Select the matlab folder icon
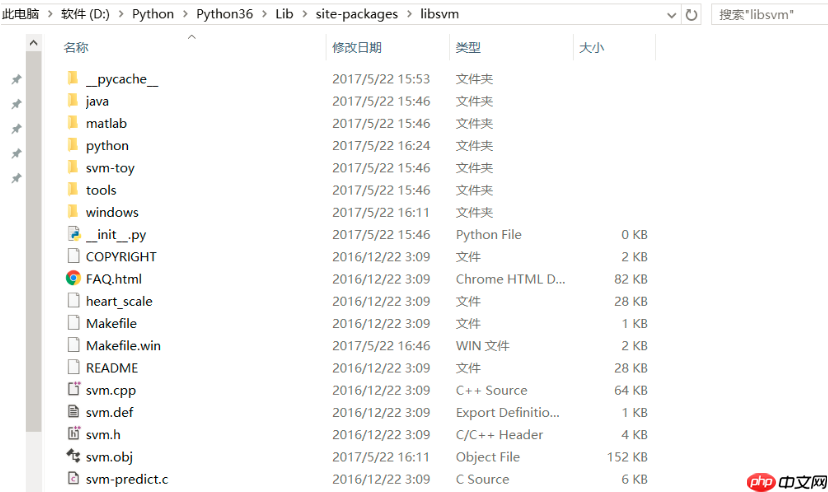The width and height of the screenshot is (828, 492). [73, 122]
